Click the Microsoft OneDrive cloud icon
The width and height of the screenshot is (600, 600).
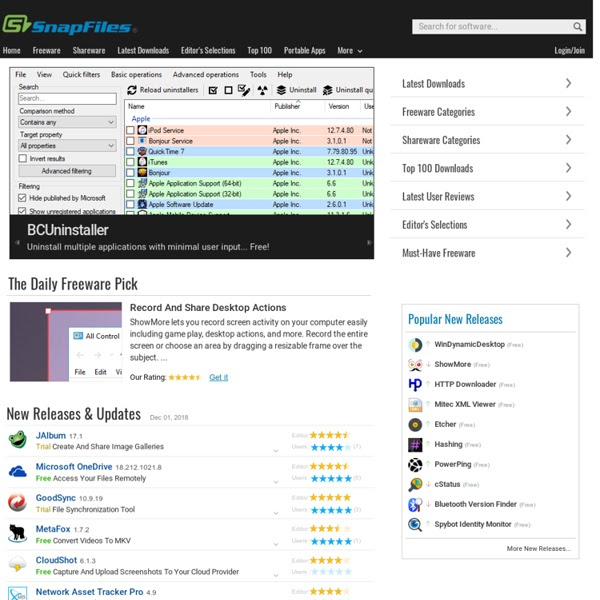point(17,471)
